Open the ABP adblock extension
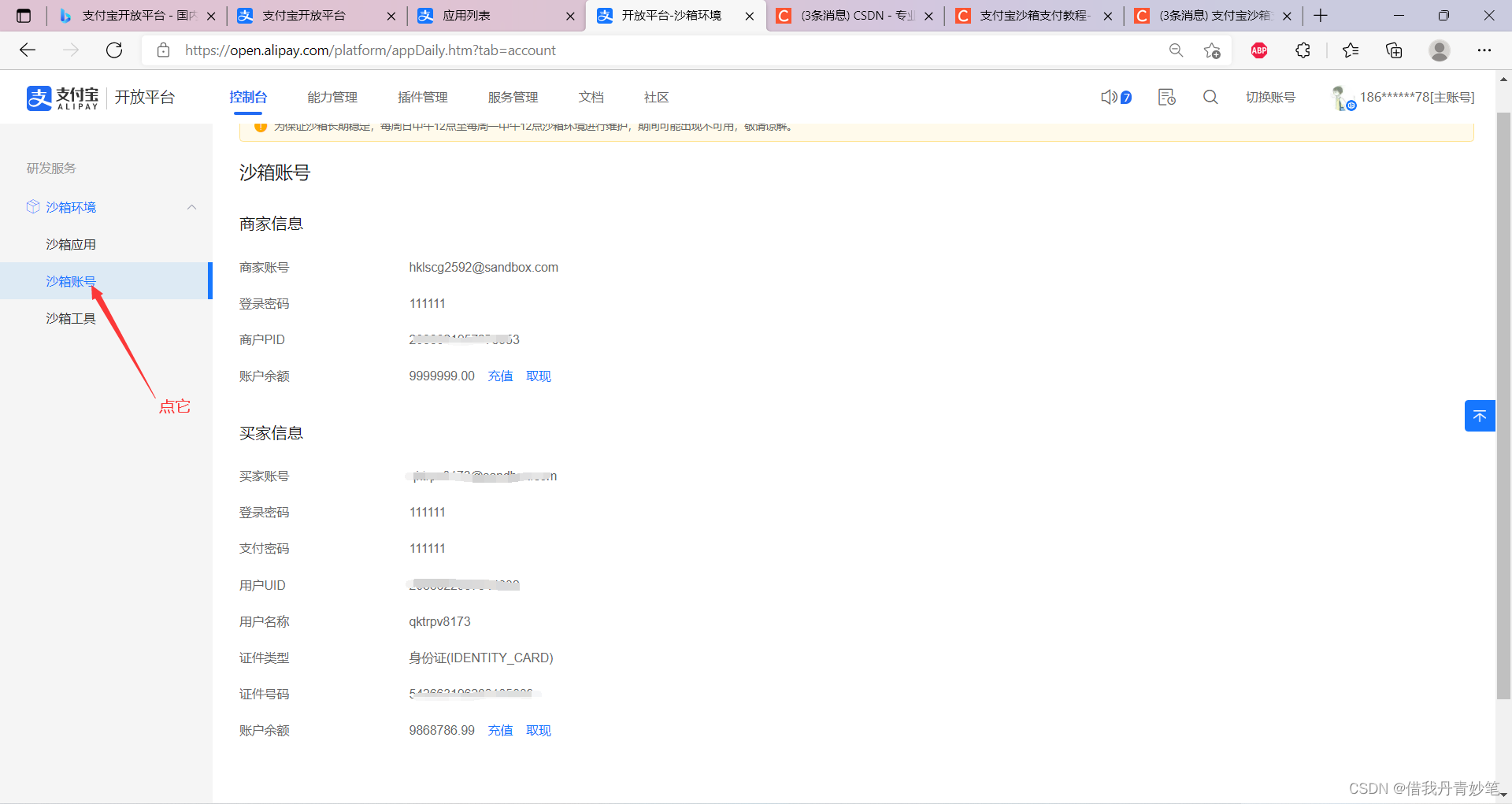The image size is (1512, 804). [1259, 50]
